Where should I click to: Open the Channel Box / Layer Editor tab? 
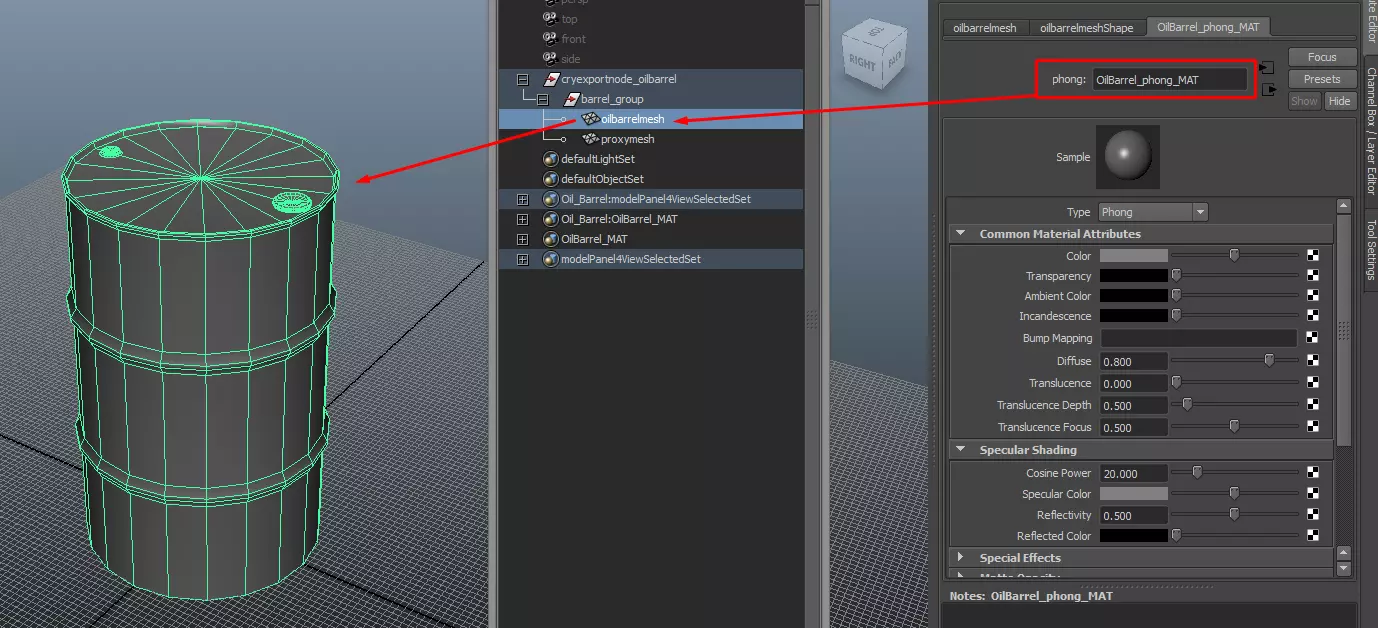1371,130
